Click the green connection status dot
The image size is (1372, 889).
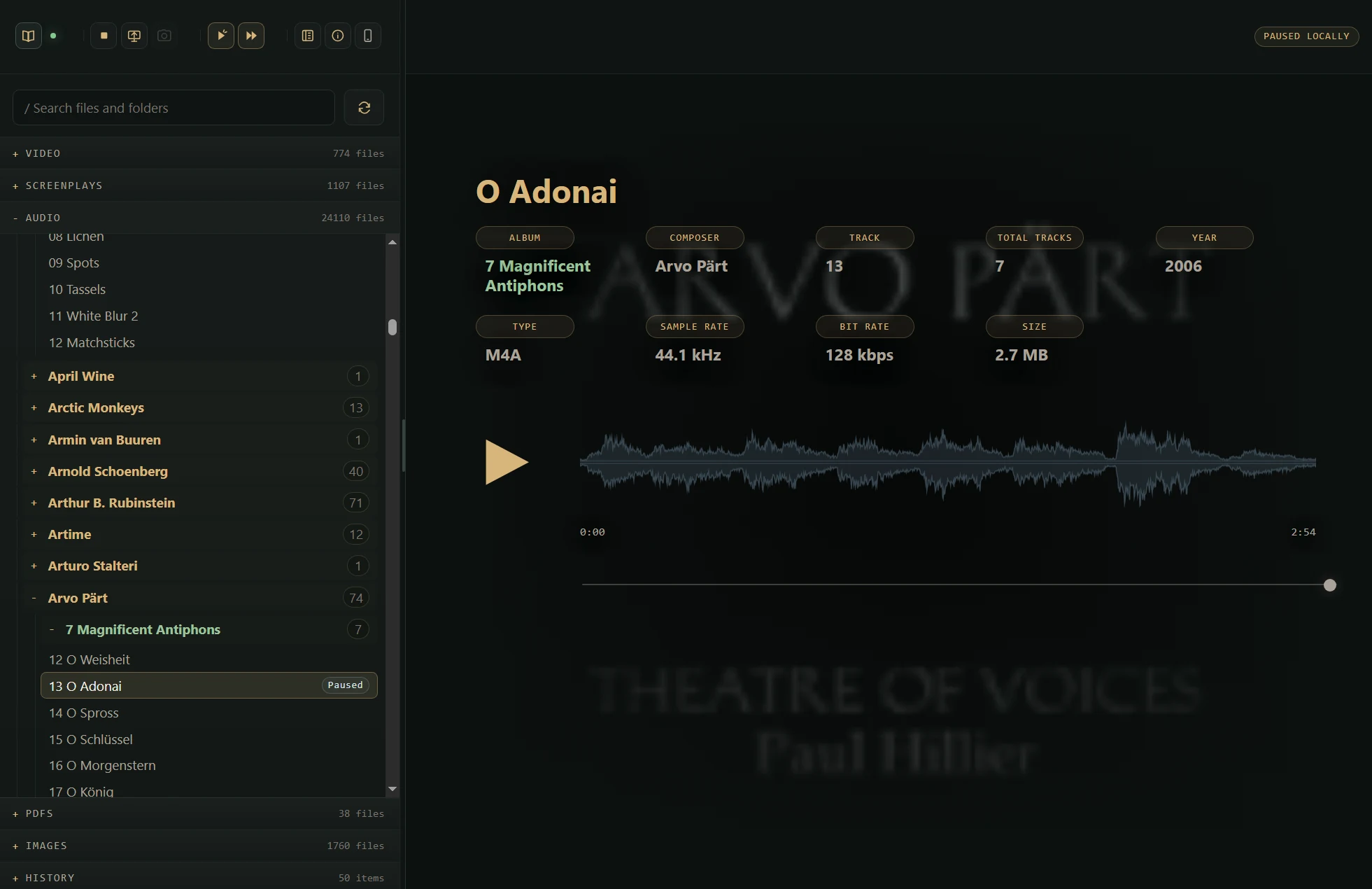(53, 36)
